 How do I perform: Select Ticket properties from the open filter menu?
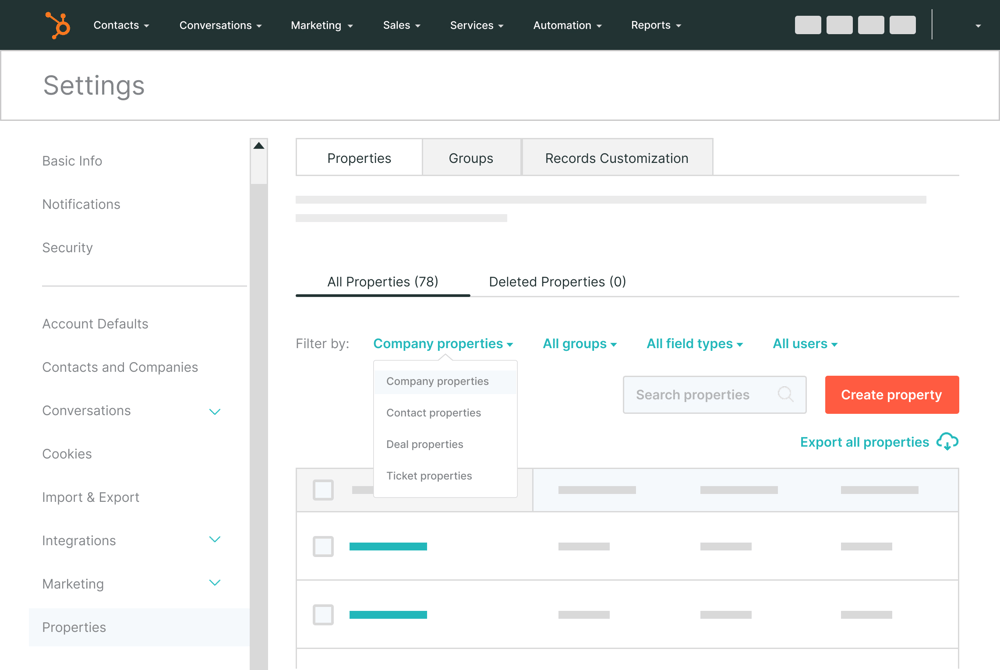click(428, 475)
